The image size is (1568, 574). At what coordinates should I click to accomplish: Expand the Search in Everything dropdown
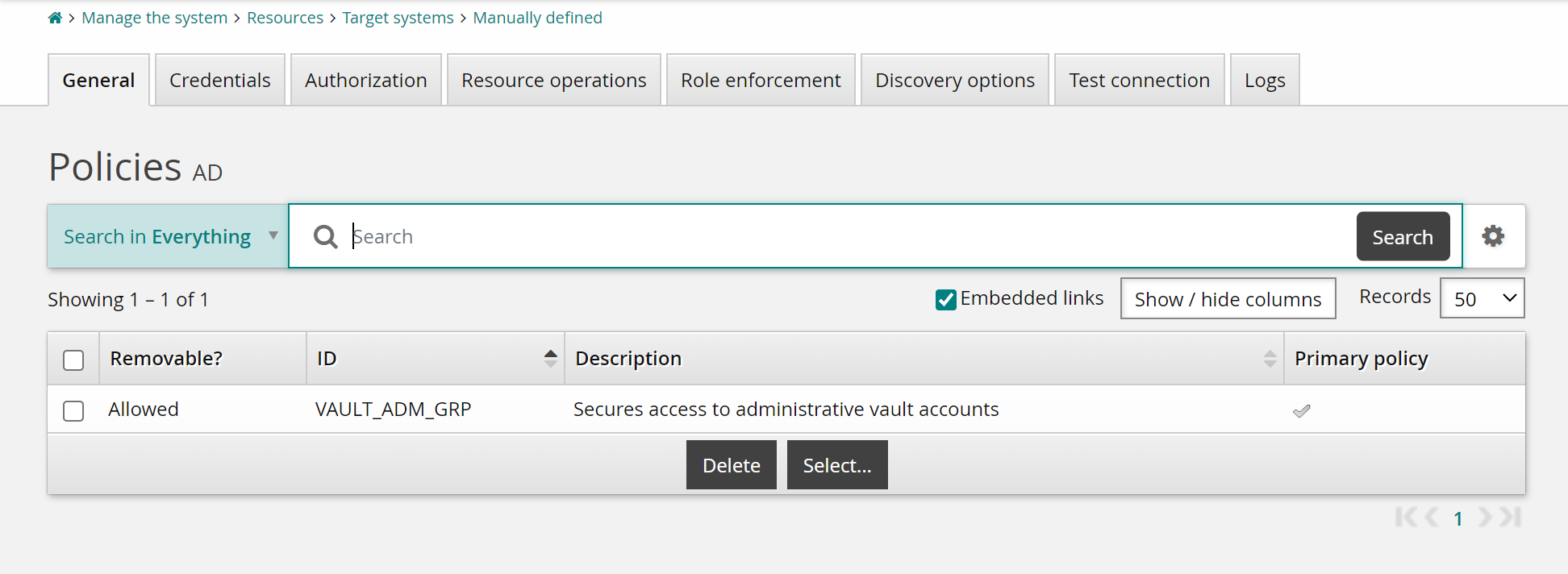[168, 236]
